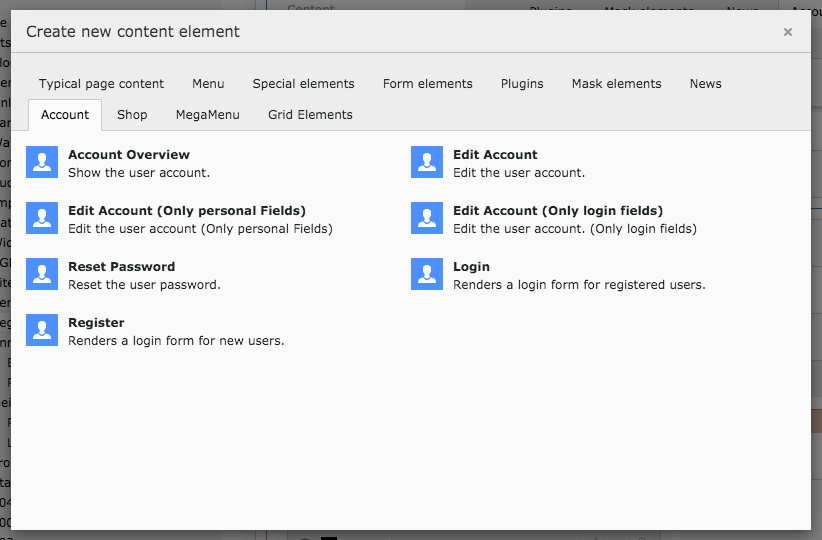Open the Form elements tab

428,84
